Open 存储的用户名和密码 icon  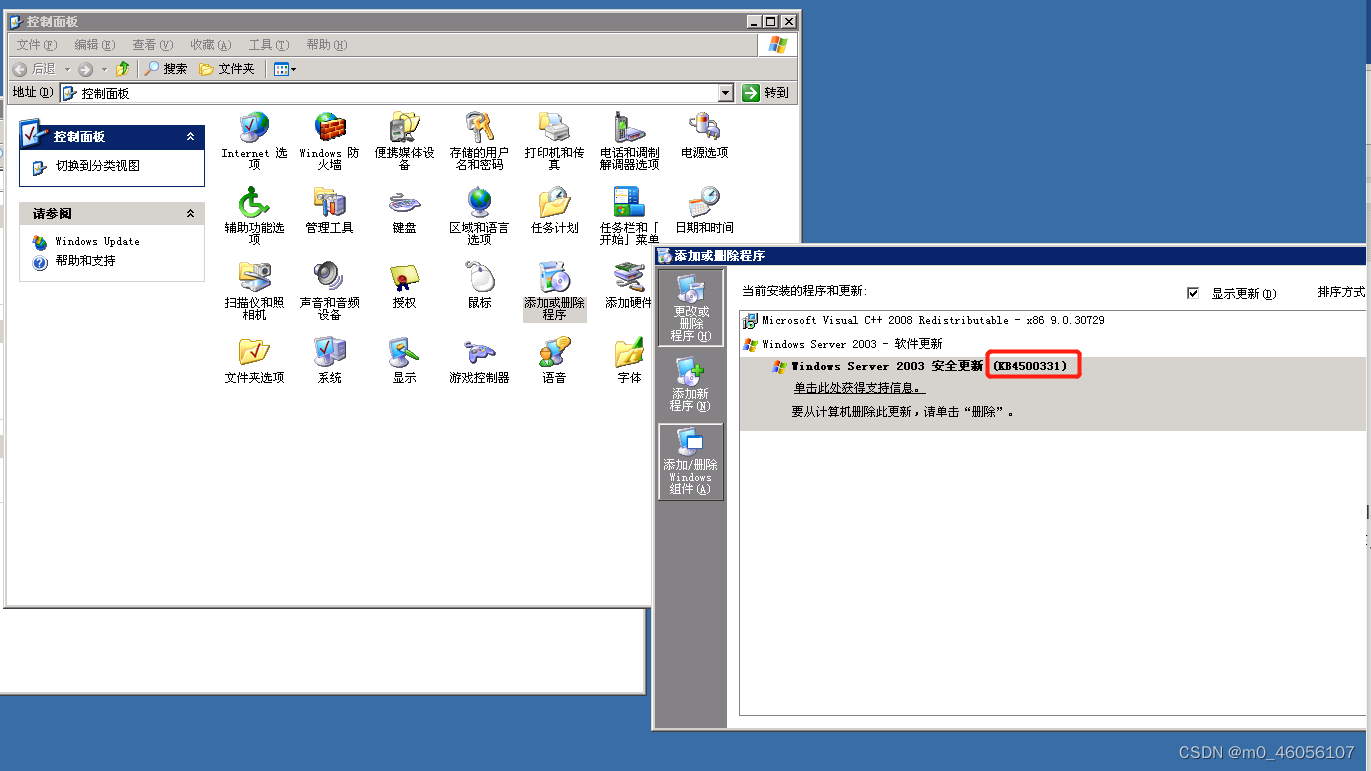[479, 141]
